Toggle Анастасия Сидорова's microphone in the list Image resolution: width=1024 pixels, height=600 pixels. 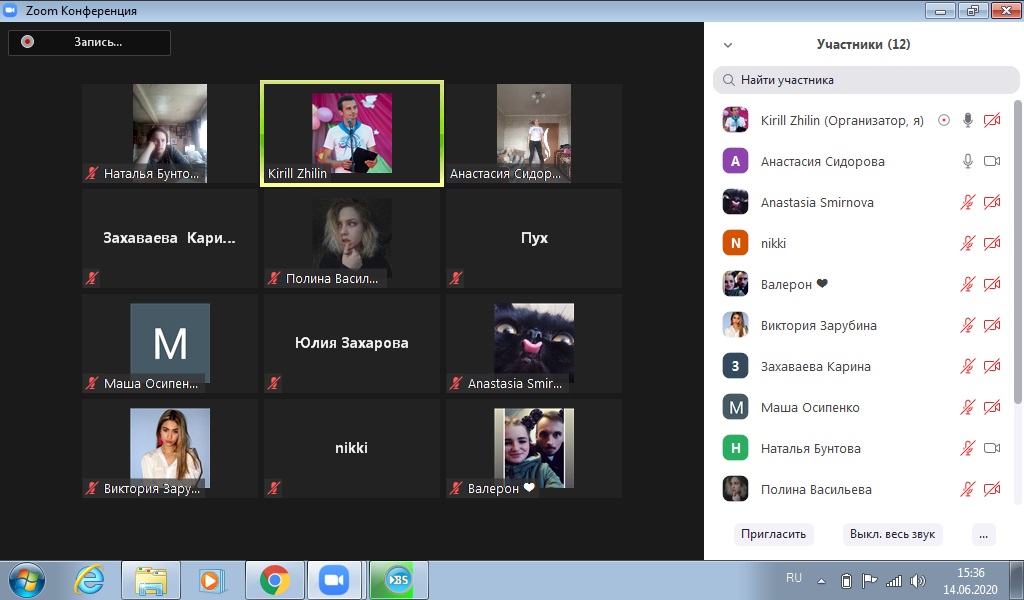click(967, 161)
